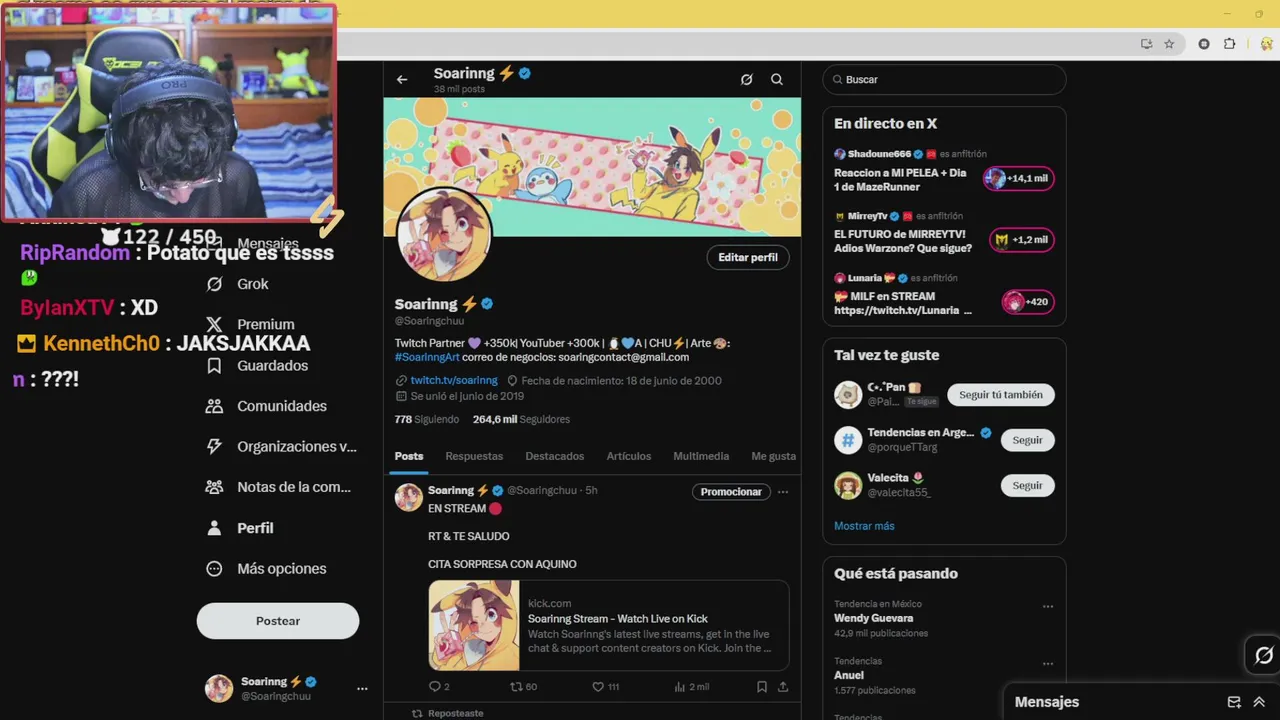Bookmark the EN STREAM post
This screenshot has height=720, width=1280.
(761, 687)
